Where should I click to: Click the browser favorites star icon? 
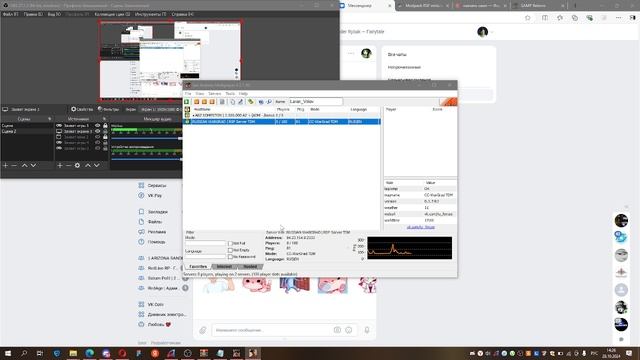tap(528, 18)
